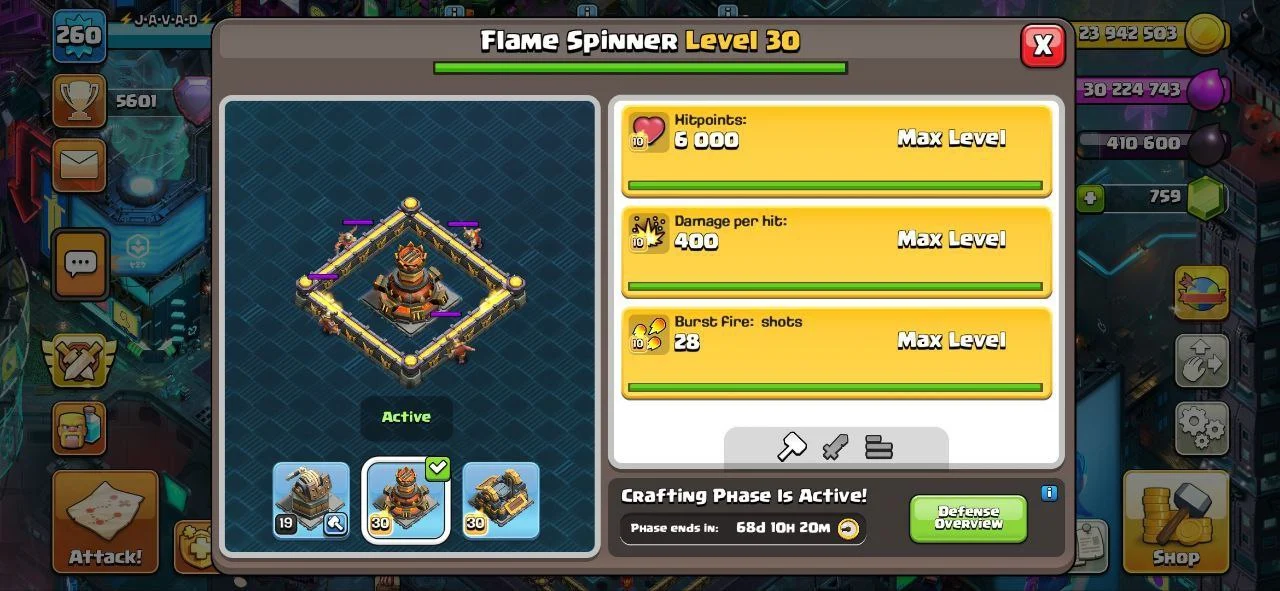Add gems with the green plus
Screen dimensions: 1280x591
tap(1090, 198)
